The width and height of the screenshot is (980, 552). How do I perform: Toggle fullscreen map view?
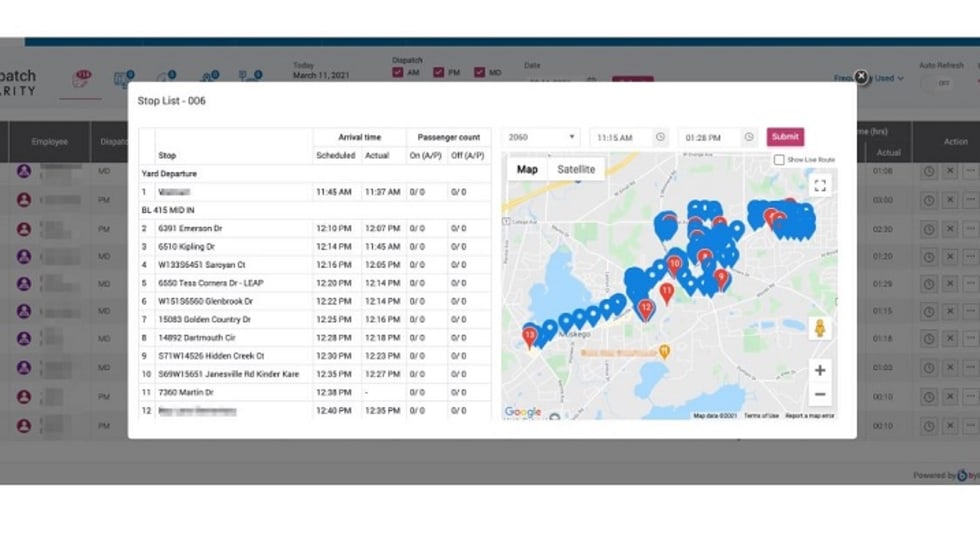click(820, 185)
